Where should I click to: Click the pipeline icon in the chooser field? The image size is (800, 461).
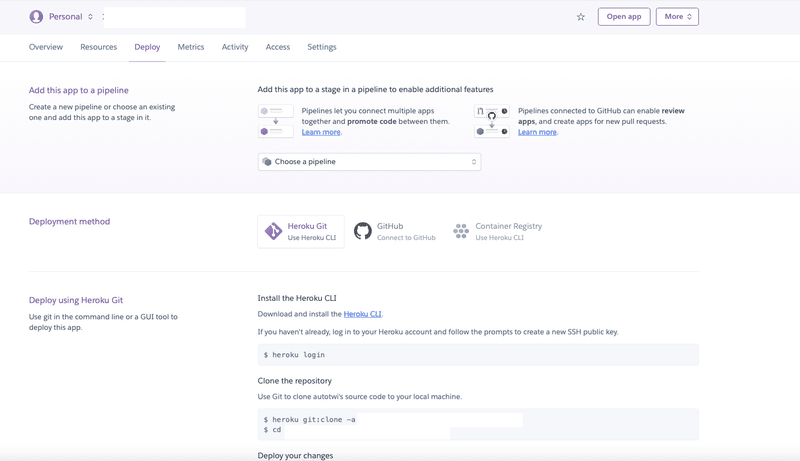click(x=267, y=162)
